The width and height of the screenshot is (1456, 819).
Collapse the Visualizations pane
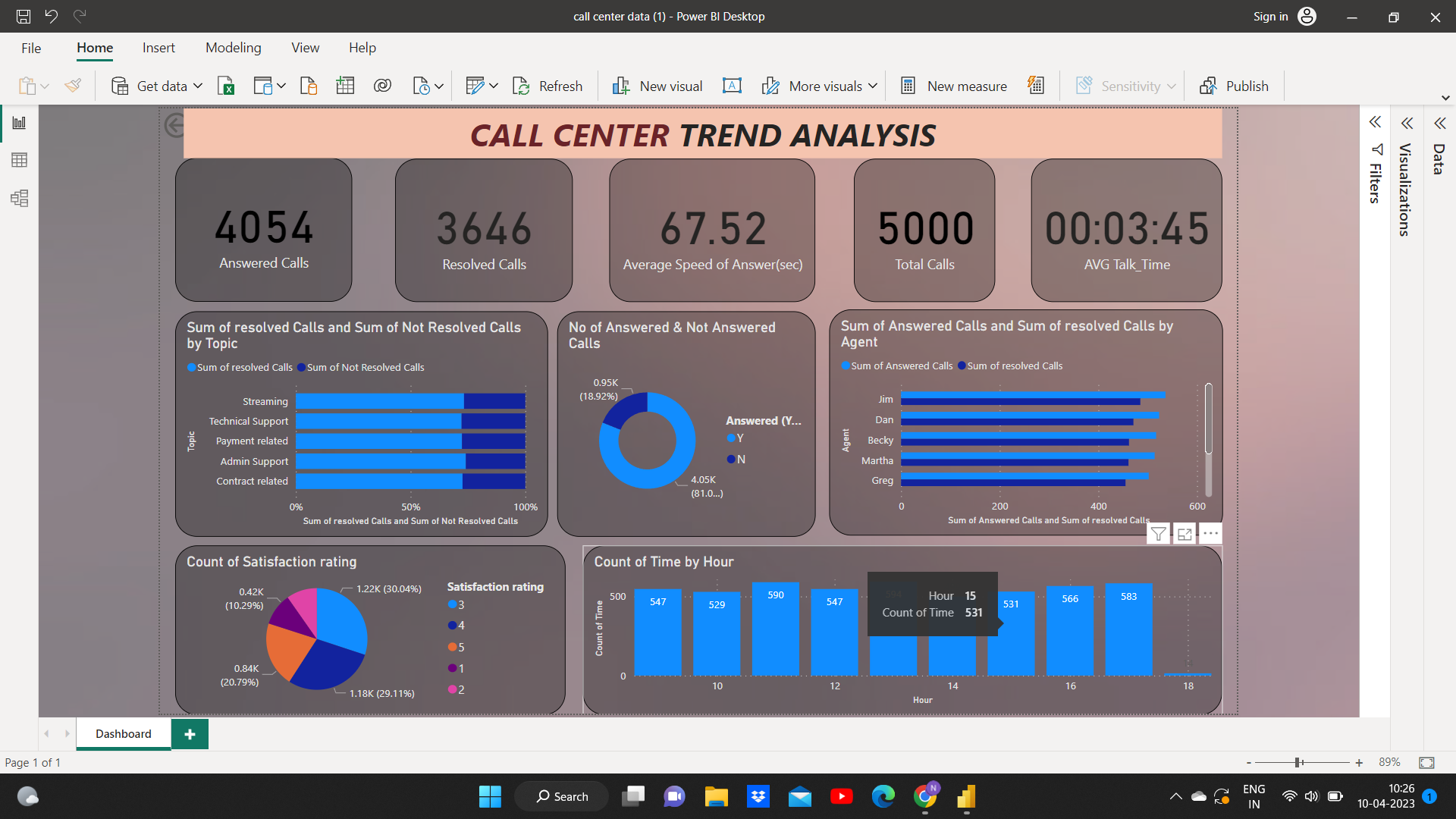tap(1407, 123)
